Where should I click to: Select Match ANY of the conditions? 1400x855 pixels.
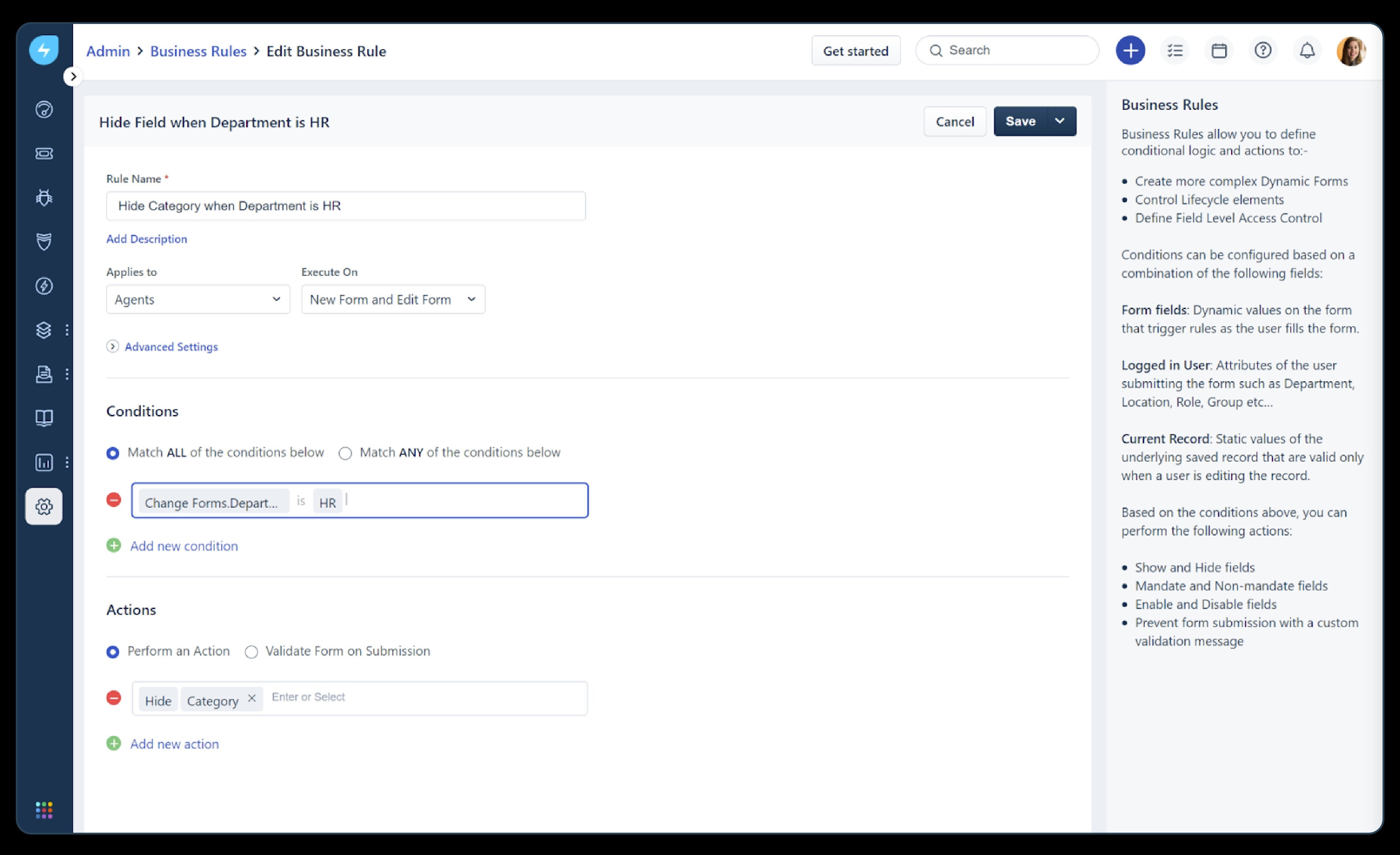(x=346, y=453)
